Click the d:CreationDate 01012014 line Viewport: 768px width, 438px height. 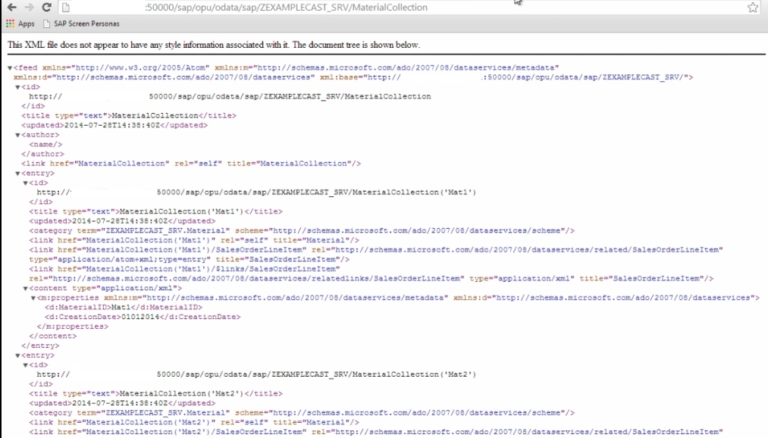click(x=118, y=316)
